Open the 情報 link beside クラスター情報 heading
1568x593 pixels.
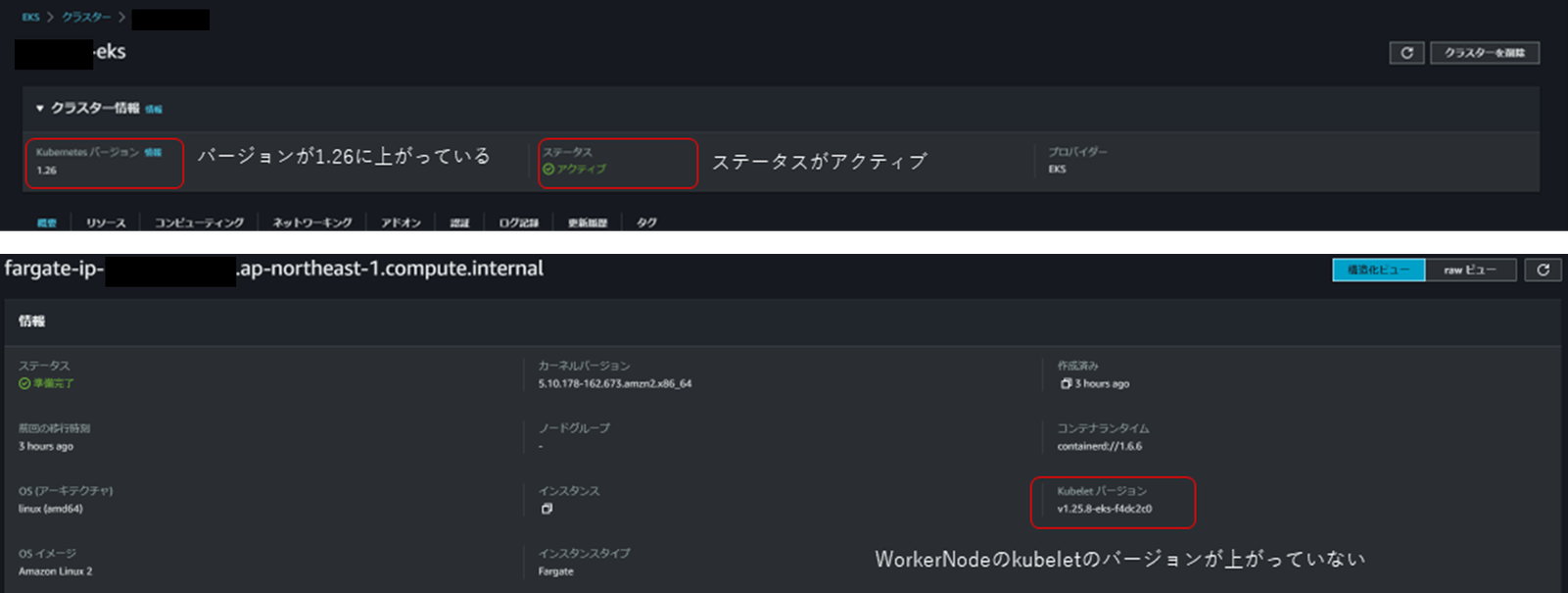[x=154, y=109]
